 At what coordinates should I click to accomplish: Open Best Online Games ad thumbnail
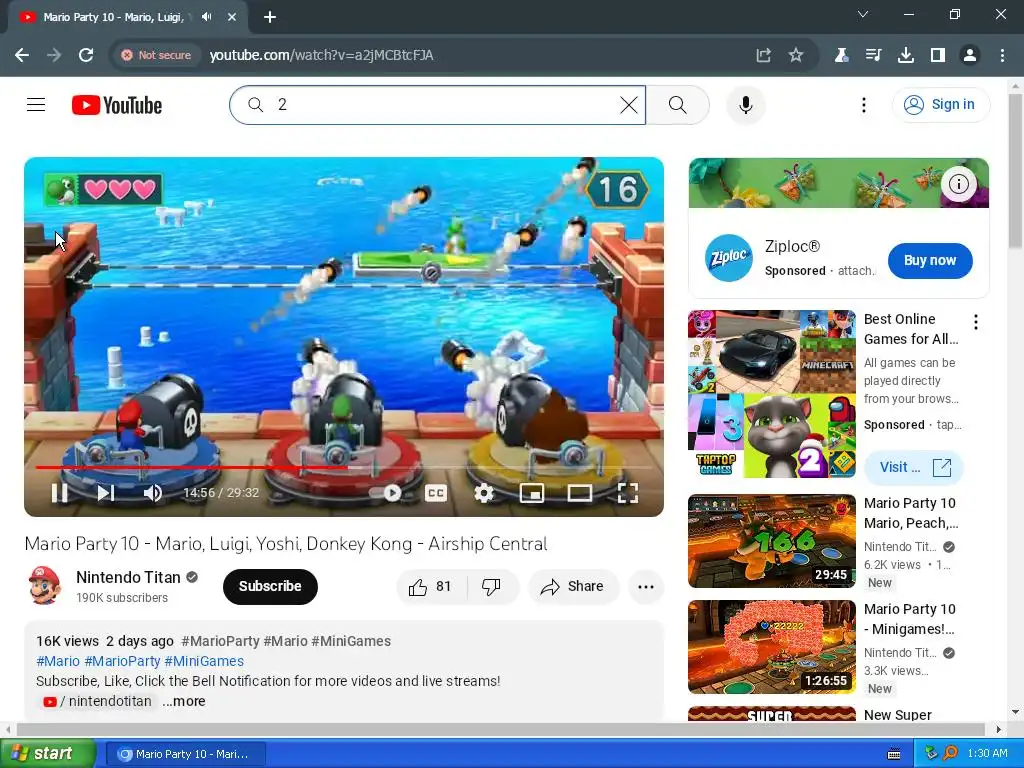(772, 394)
